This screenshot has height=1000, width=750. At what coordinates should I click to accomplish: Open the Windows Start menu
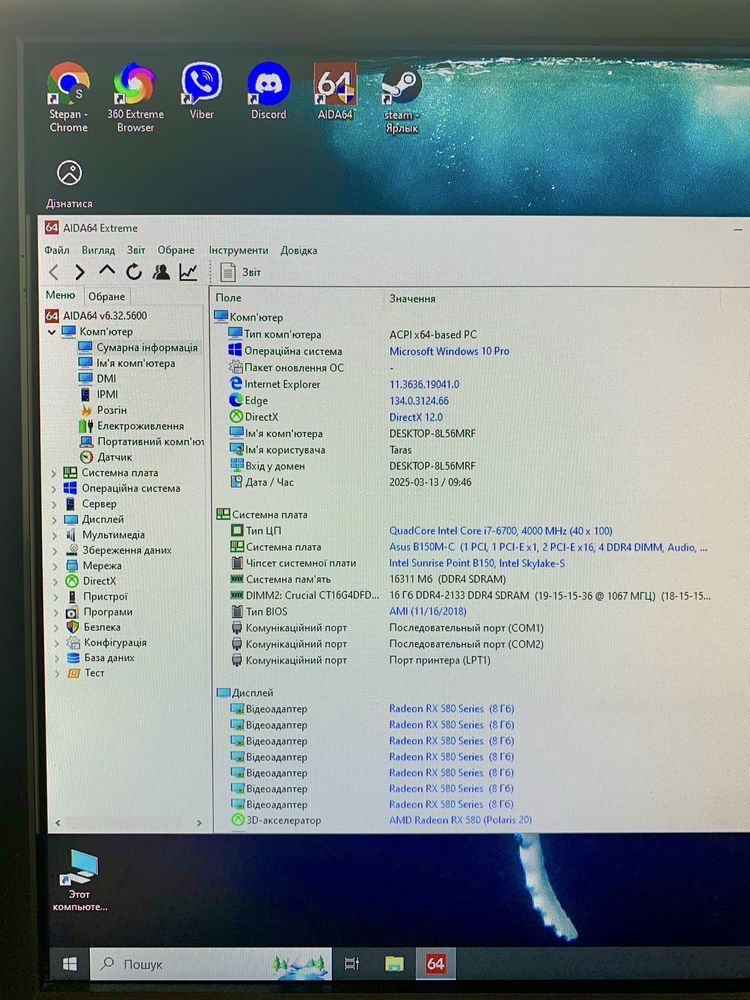[70, 964]
